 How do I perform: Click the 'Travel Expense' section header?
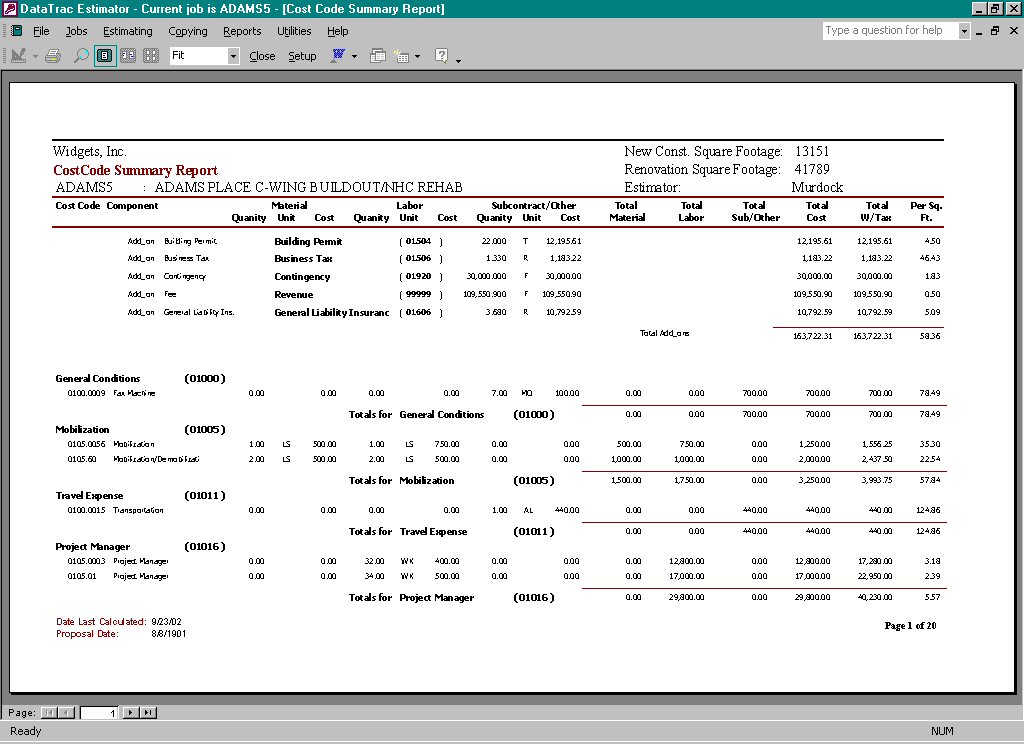pyautogui.click(x=89, y=495)
